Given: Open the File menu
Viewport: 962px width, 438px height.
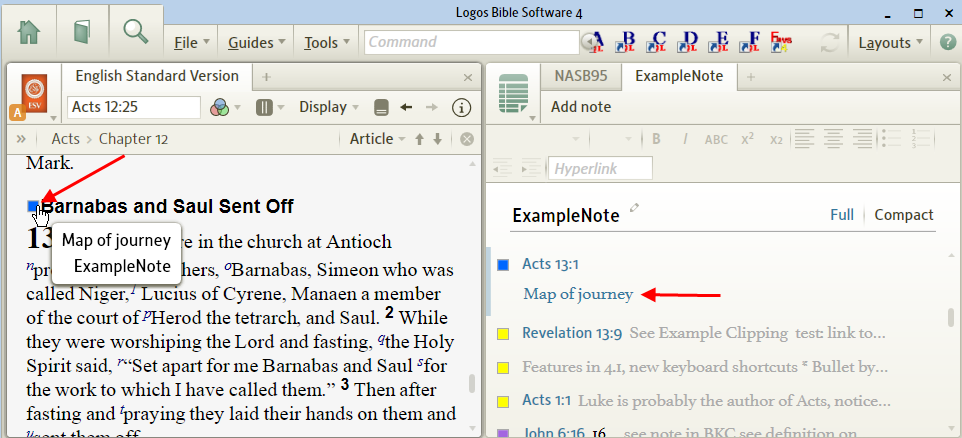Looking at the screenshot, I should (x=191, y=43).
